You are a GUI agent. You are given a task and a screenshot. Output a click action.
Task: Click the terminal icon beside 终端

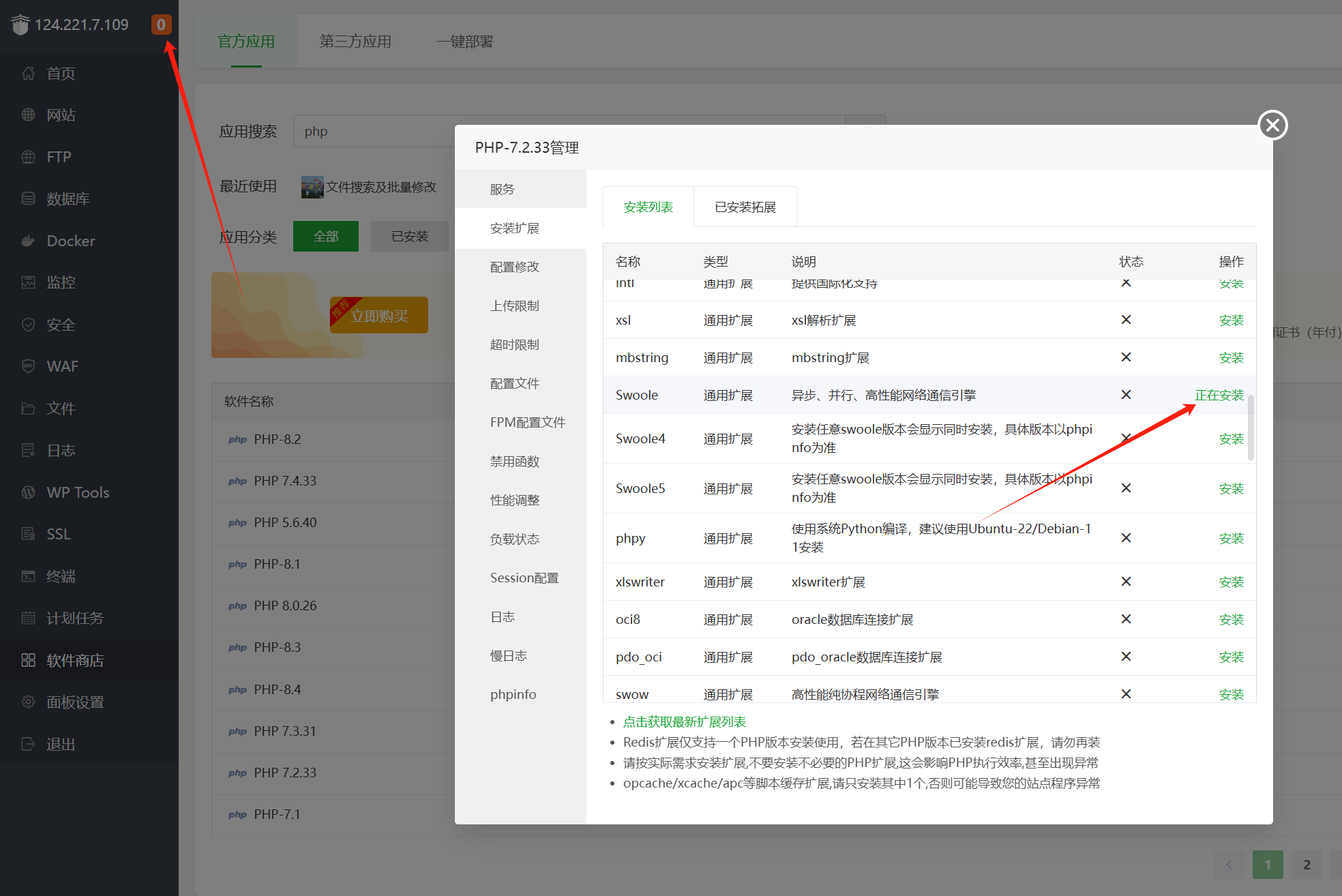tap(28, 576)
